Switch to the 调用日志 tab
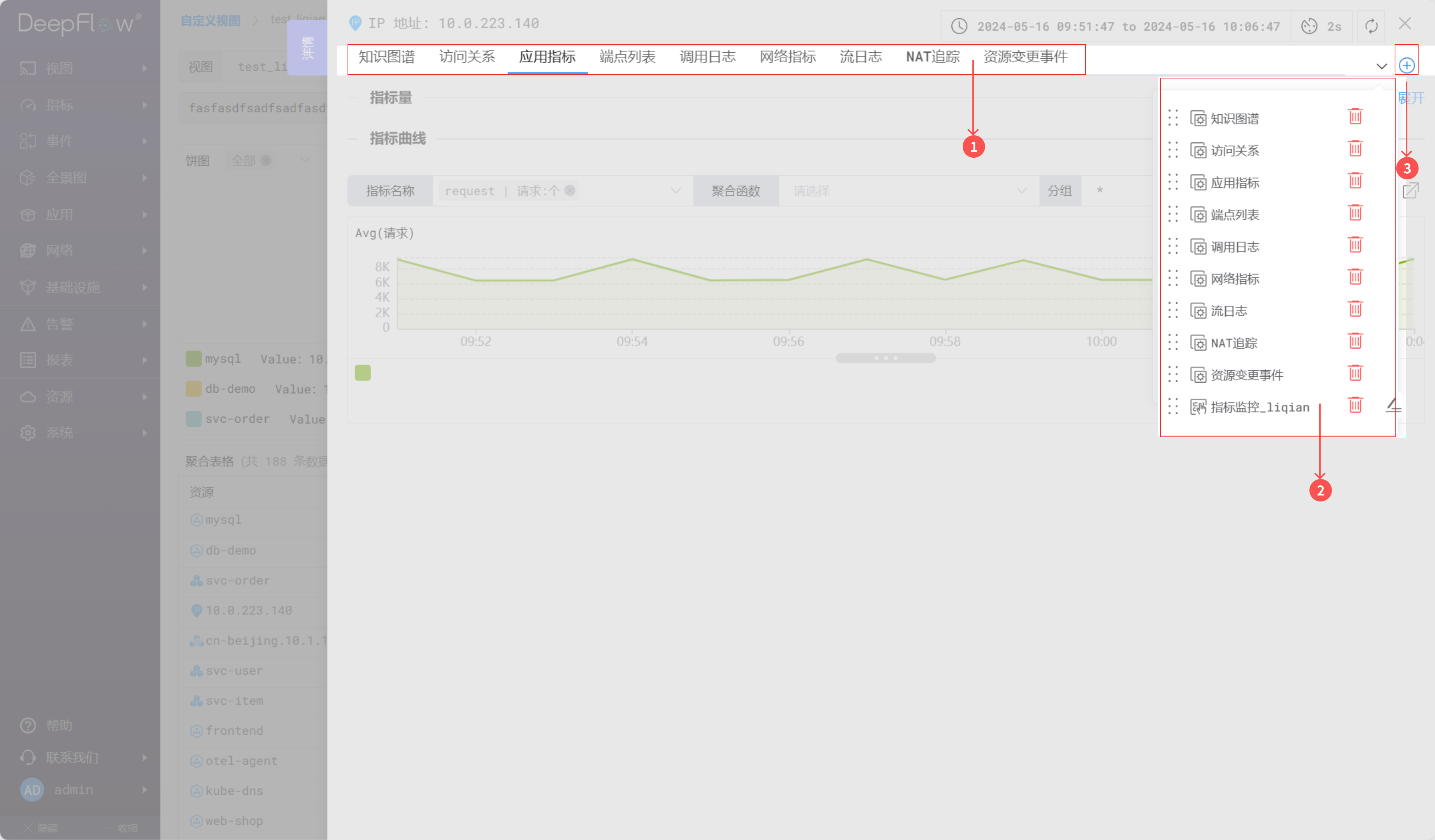Screen dimensions: 1435x840 (x=707, y=57)
